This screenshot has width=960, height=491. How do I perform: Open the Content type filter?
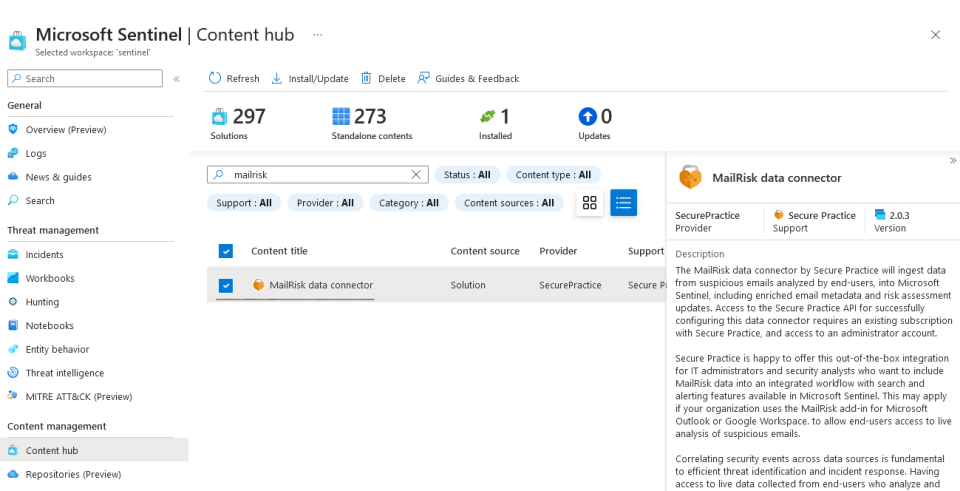point(554,175)
